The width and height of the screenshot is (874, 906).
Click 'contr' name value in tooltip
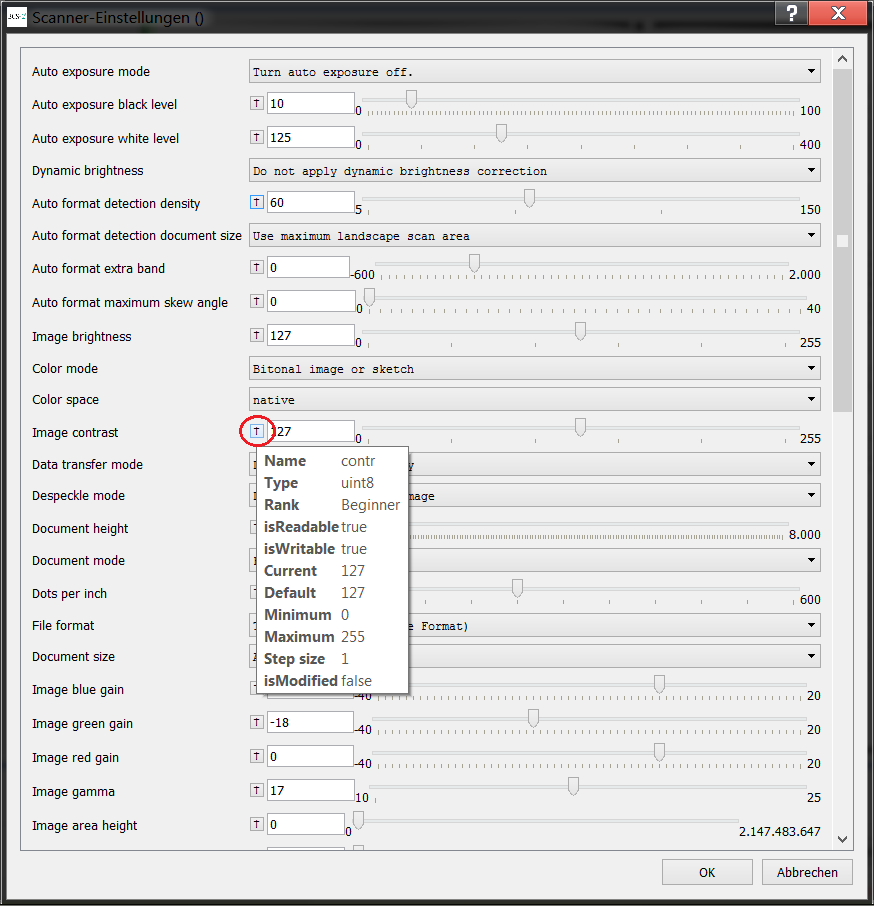point(358,461)
